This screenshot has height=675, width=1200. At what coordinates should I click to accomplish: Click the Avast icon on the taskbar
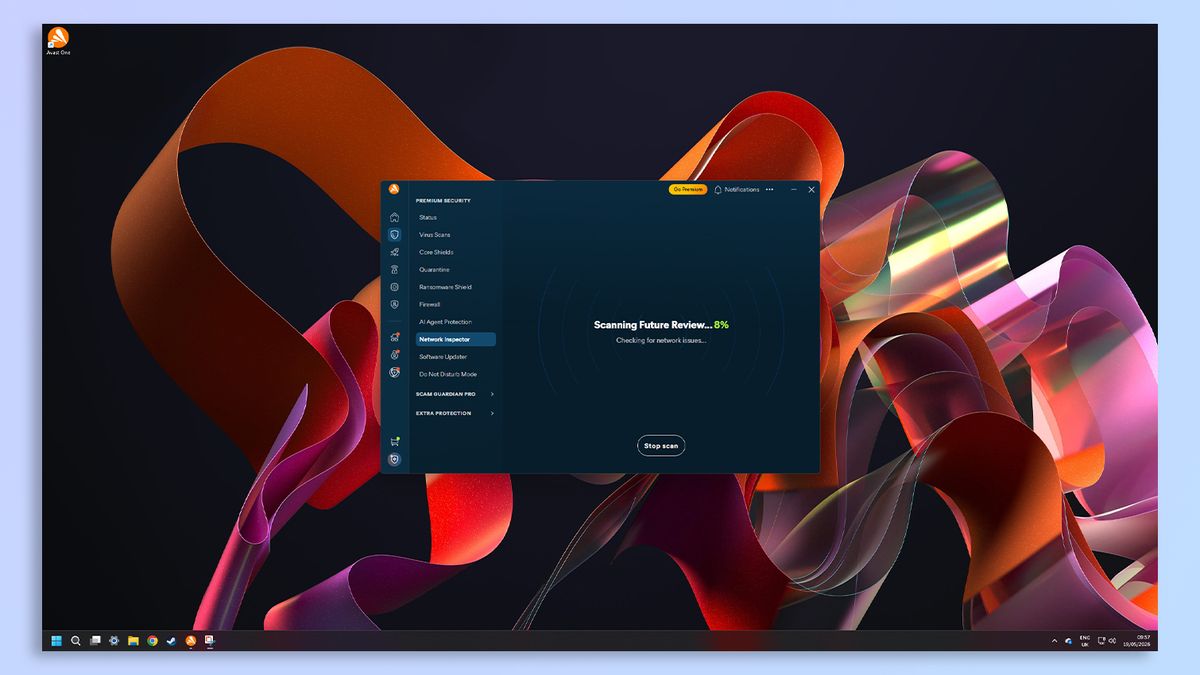pos(190,640)
